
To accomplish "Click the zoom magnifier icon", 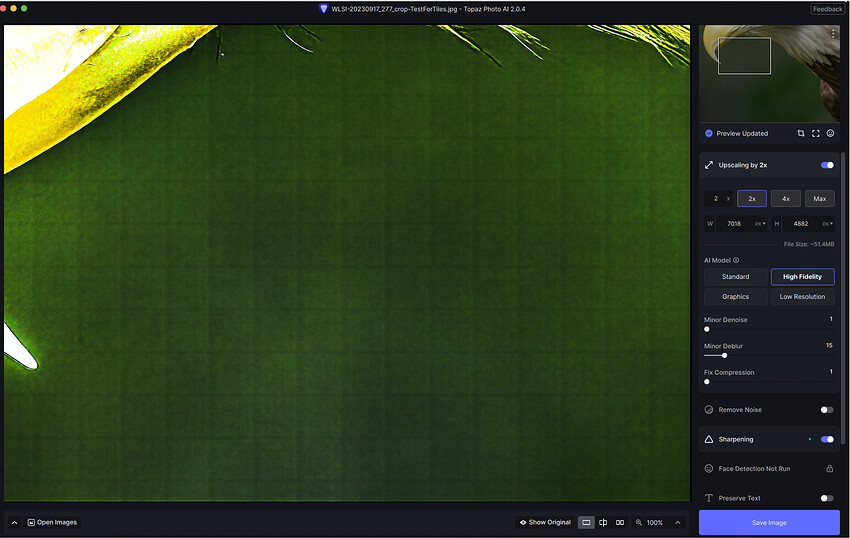I will (x=639, y=522).
